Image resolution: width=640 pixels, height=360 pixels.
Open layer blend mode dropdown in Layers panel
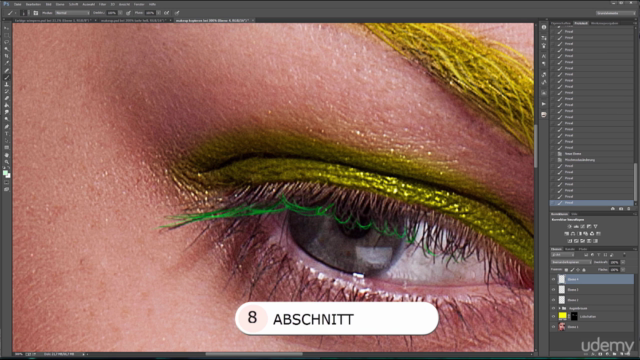click(x=571, y=262)
